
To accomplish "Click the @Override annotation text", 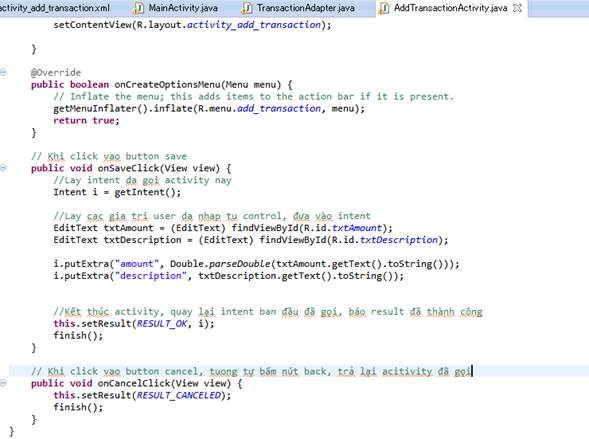I will (56, 72).
